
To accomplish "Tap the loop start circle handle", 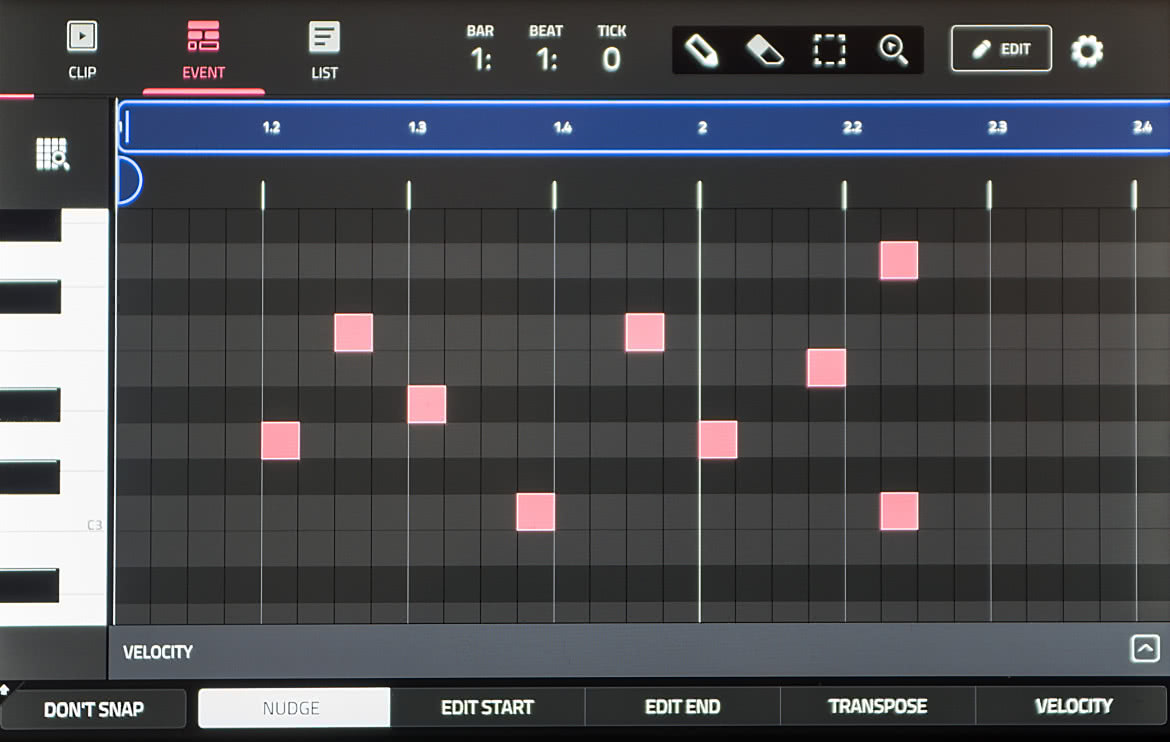I will tap(129, 180).
